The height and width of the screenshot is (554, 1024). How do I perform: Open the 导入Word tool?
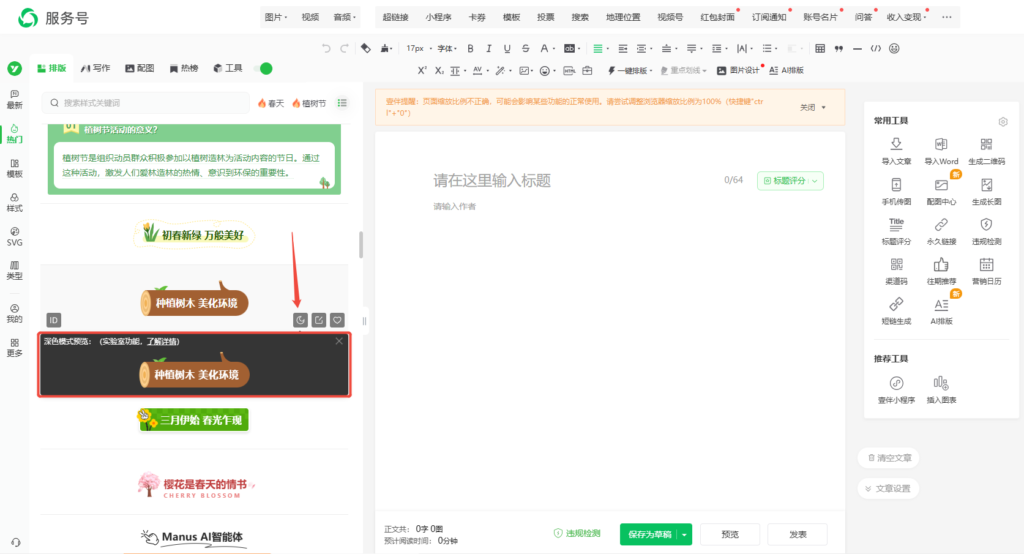click(x=941, y=151)
